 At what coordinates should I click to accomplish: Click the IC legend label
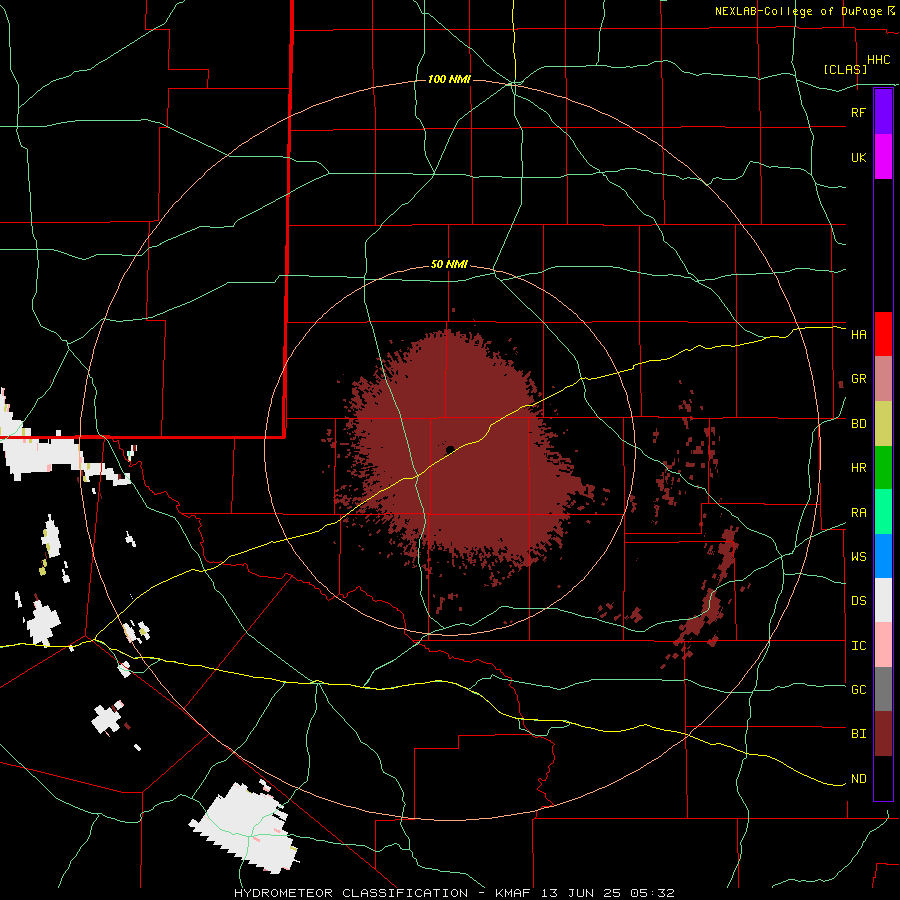[x=858, y=646]
